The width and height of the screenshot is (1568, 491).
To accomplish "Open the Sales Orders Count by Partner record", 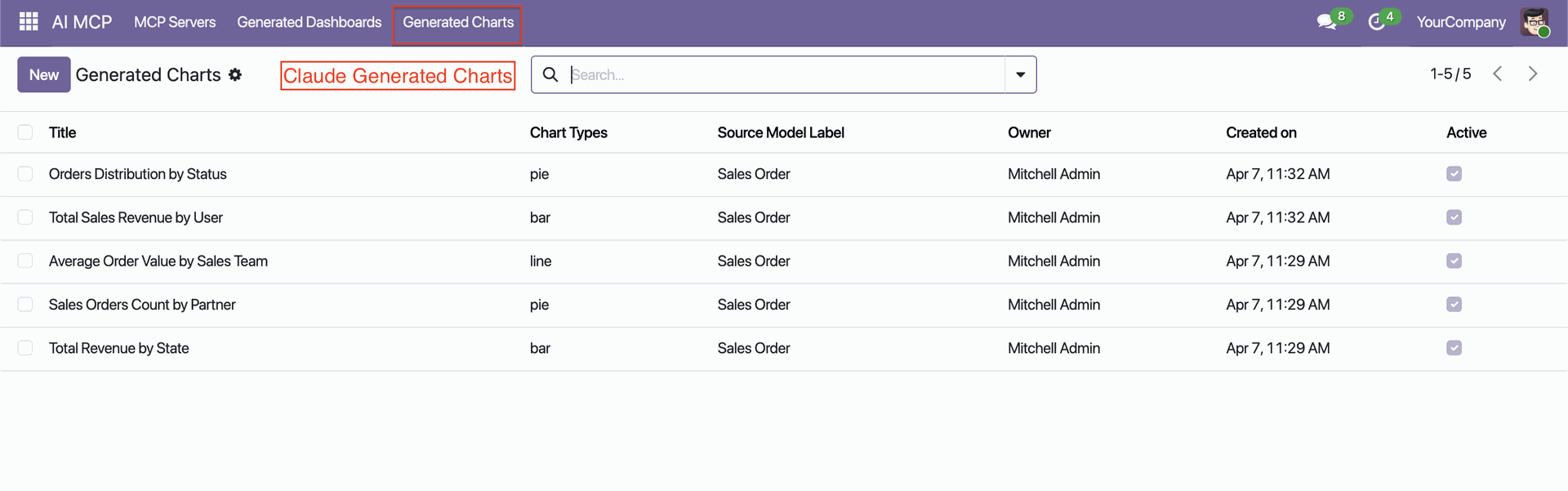I will tap(142, 305).
